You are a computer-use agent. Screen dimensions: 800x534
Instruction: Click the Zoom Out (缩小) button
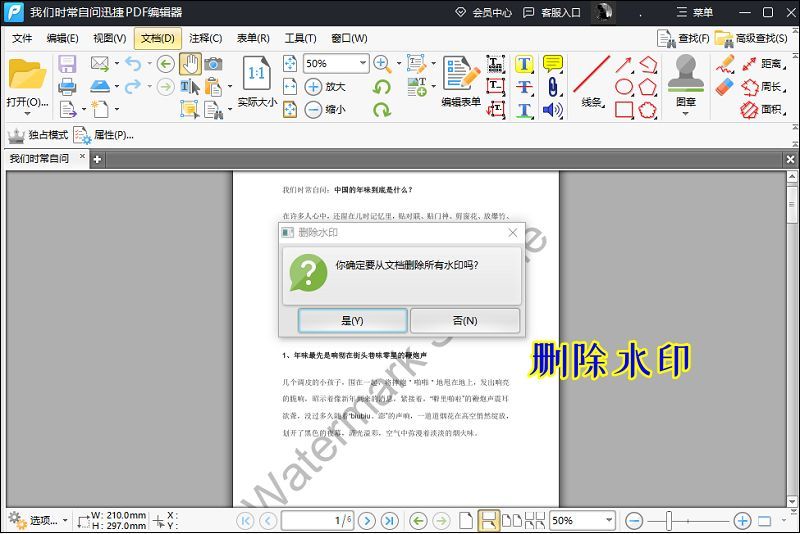click(325, 109)
